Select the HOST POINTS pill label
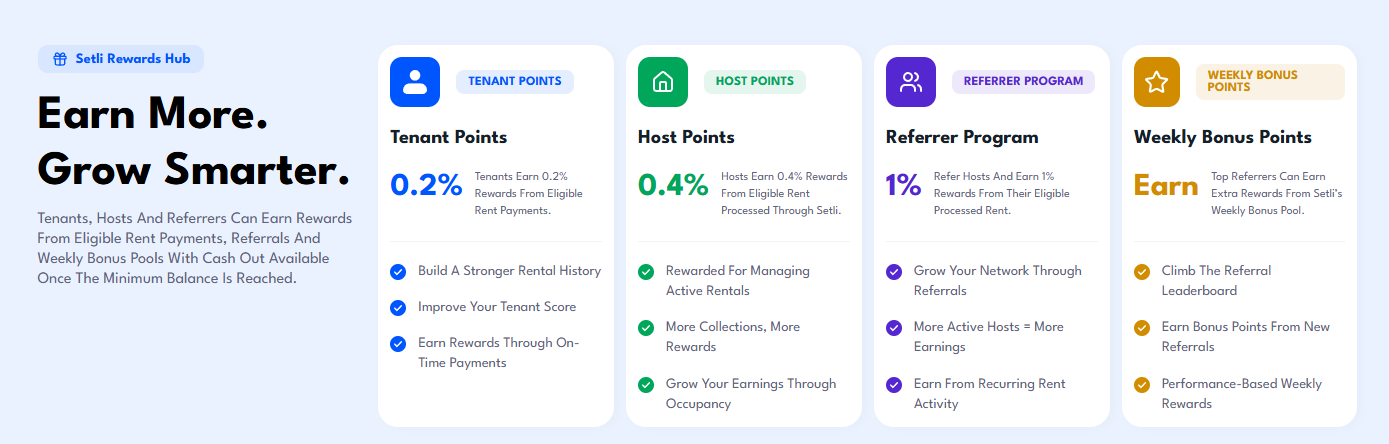The height and width of the screenshot is (444, 1389). (x=755, y=82)
